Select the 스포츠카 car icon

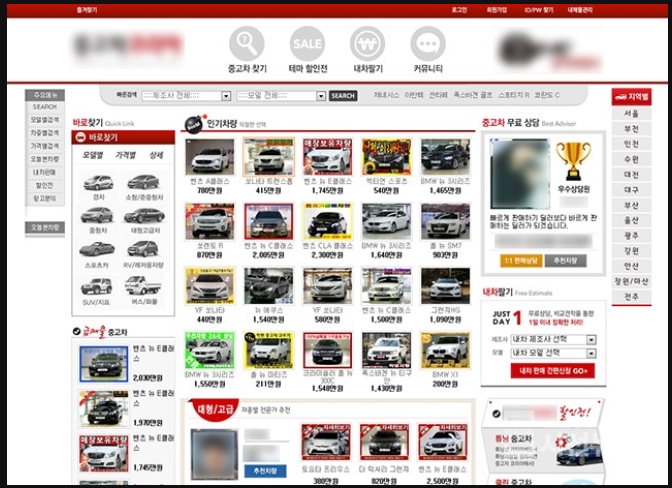point(97,249)
